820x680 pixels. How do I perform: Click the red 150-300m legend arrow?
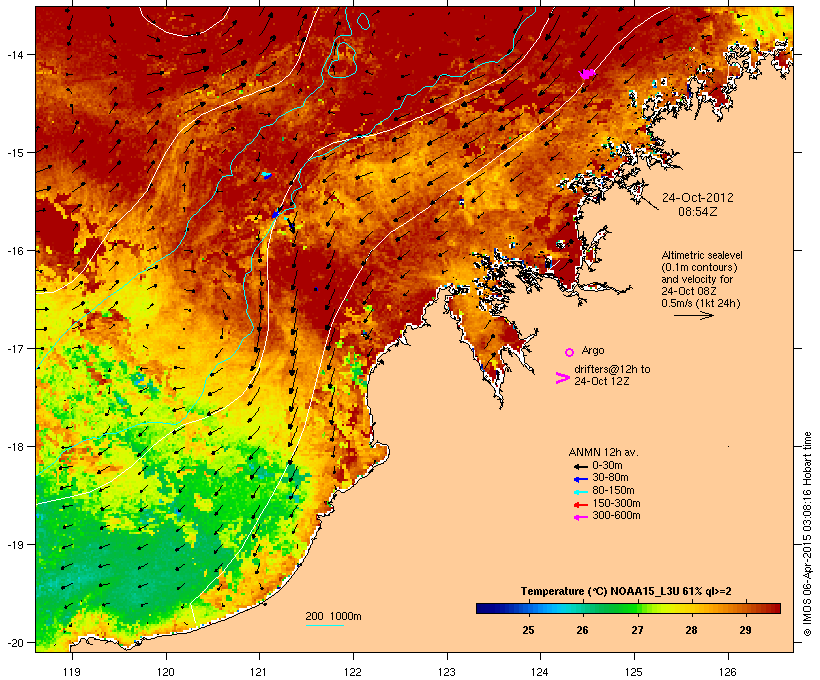[580, 504]
